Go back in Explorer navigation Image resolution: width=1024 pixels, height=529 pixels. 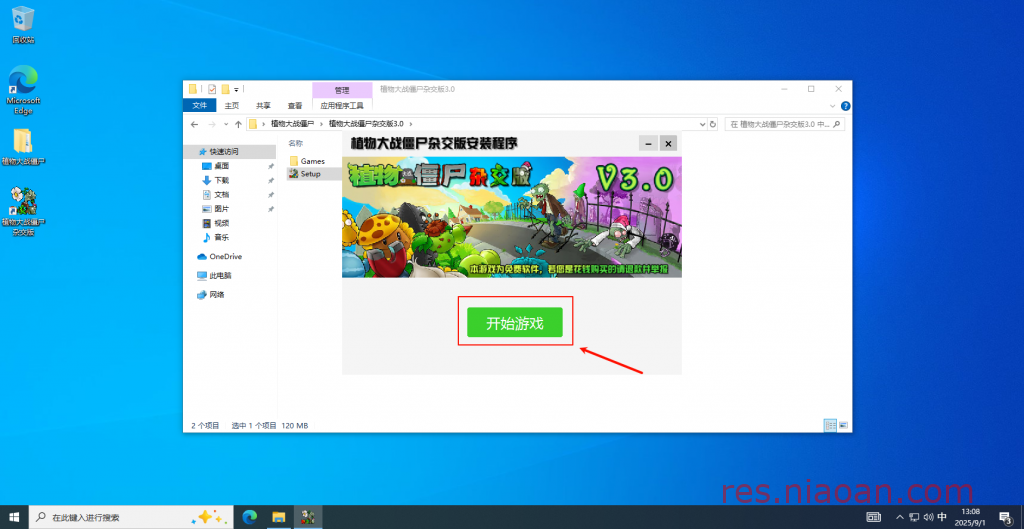pyautogui.click(x=195, y=124)
